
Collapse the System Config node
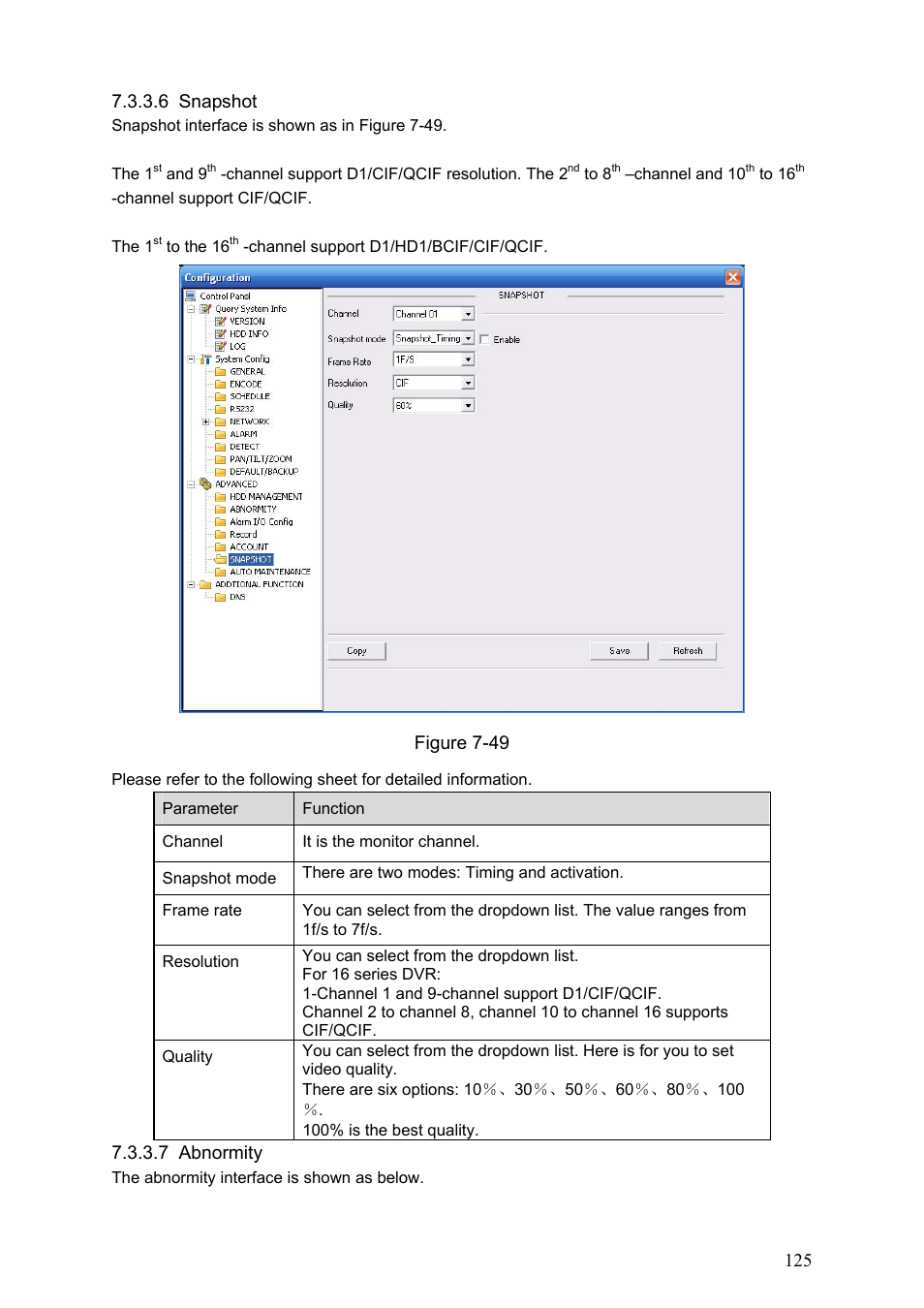[191, 359]
